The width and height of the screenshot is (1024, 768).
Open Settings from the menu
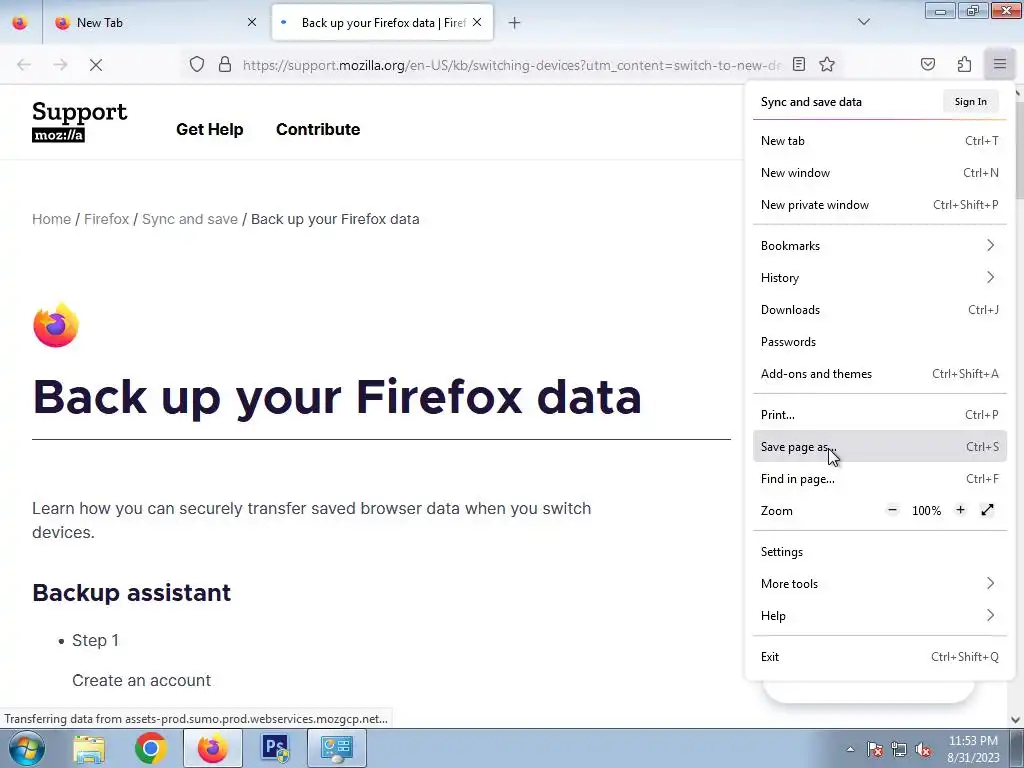[880, 552]
